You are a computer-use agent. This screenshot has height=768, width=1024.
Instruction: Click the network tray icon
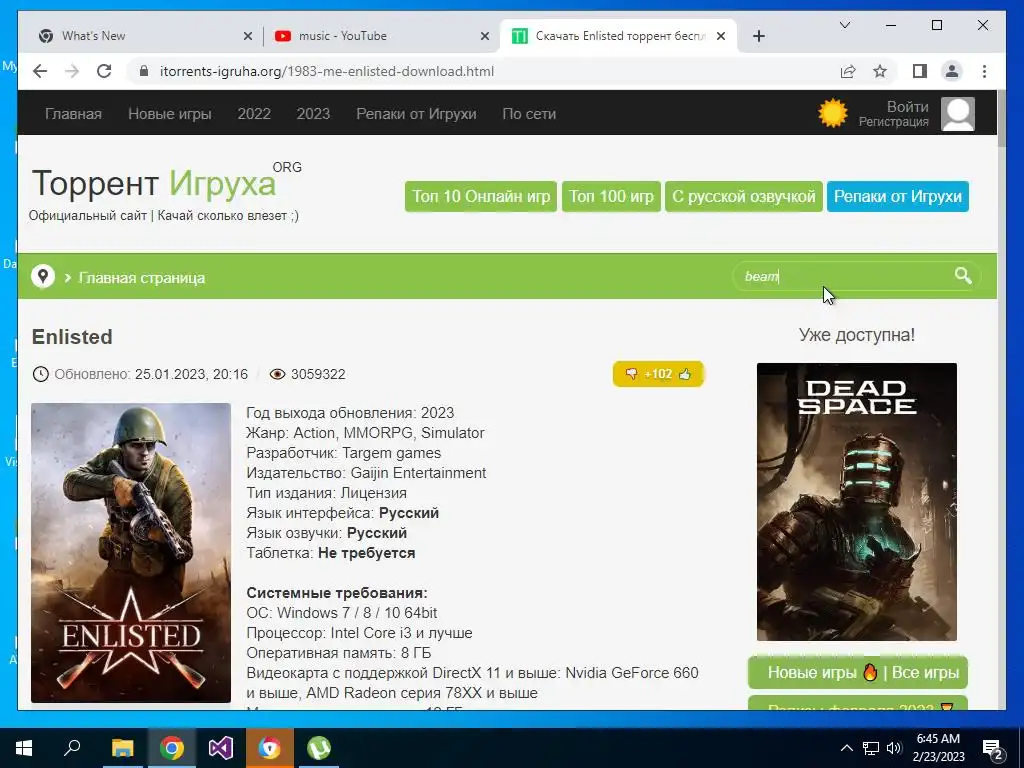coord(871,748)
